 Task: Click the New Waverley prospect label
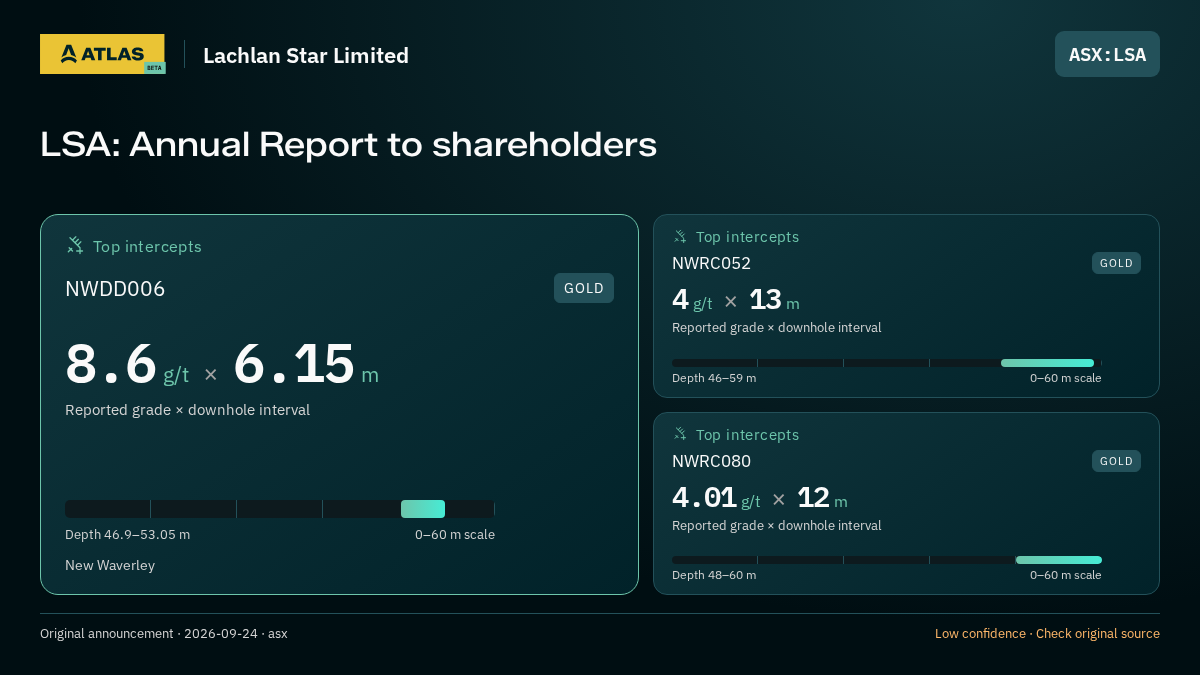110,566
